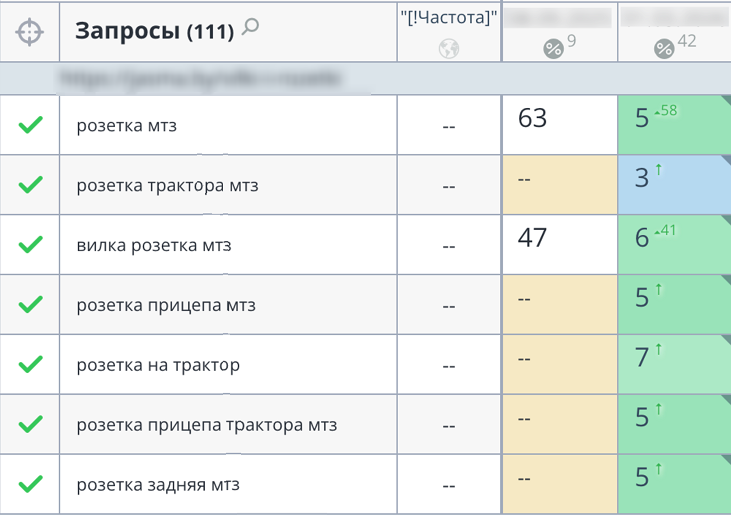Click percent icon beside number 9
This screenshot has height=515, width=731.
tap(553, 48)
